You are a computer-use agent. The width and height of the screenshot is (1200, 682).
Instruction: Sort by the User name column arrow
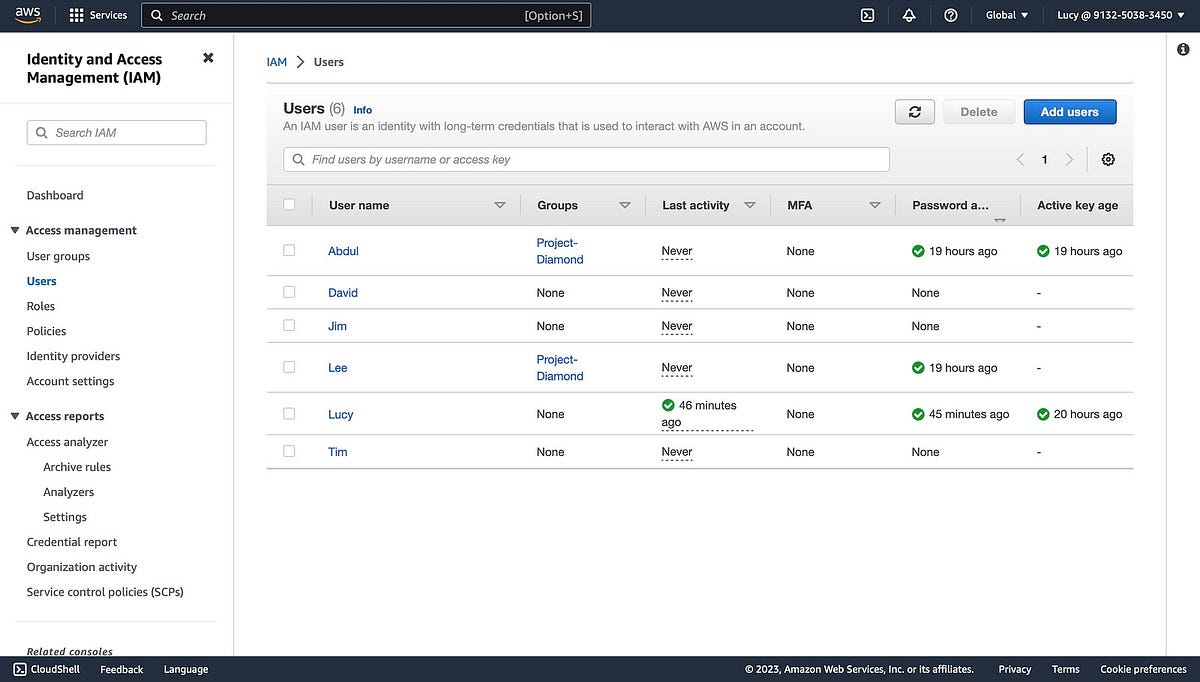point(500,205)
